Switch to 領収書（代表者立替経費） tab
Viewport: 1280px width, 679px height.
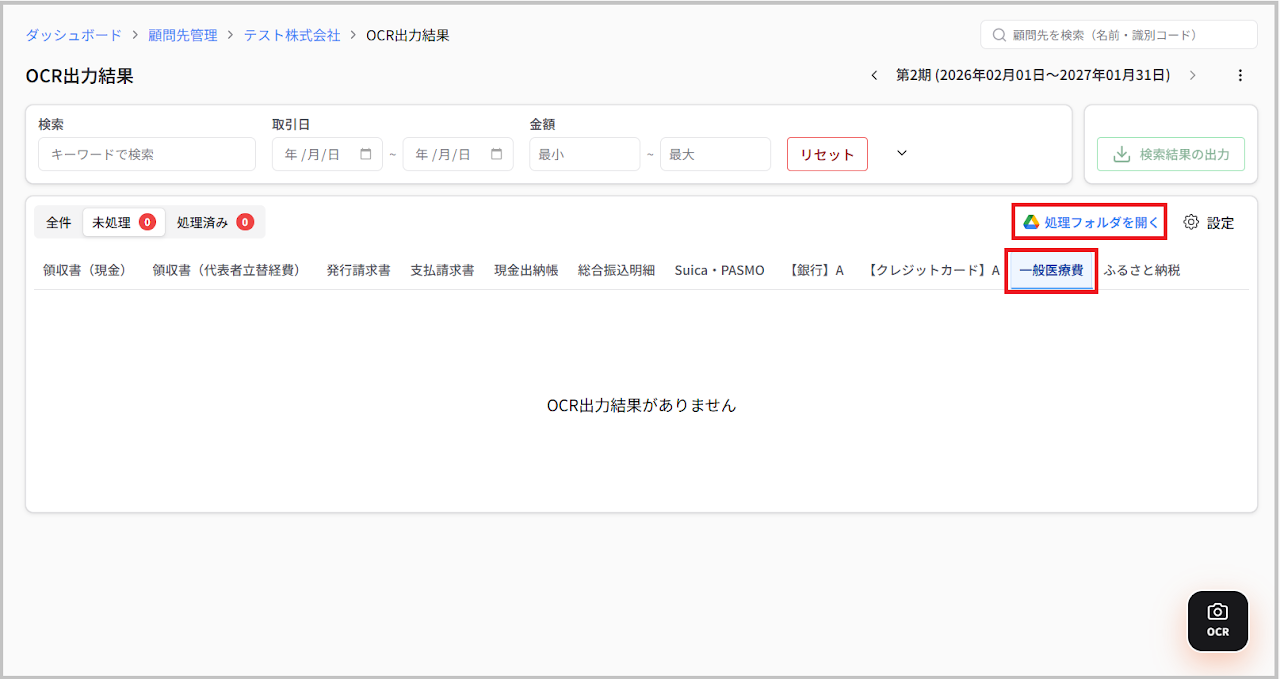(229, 270)
